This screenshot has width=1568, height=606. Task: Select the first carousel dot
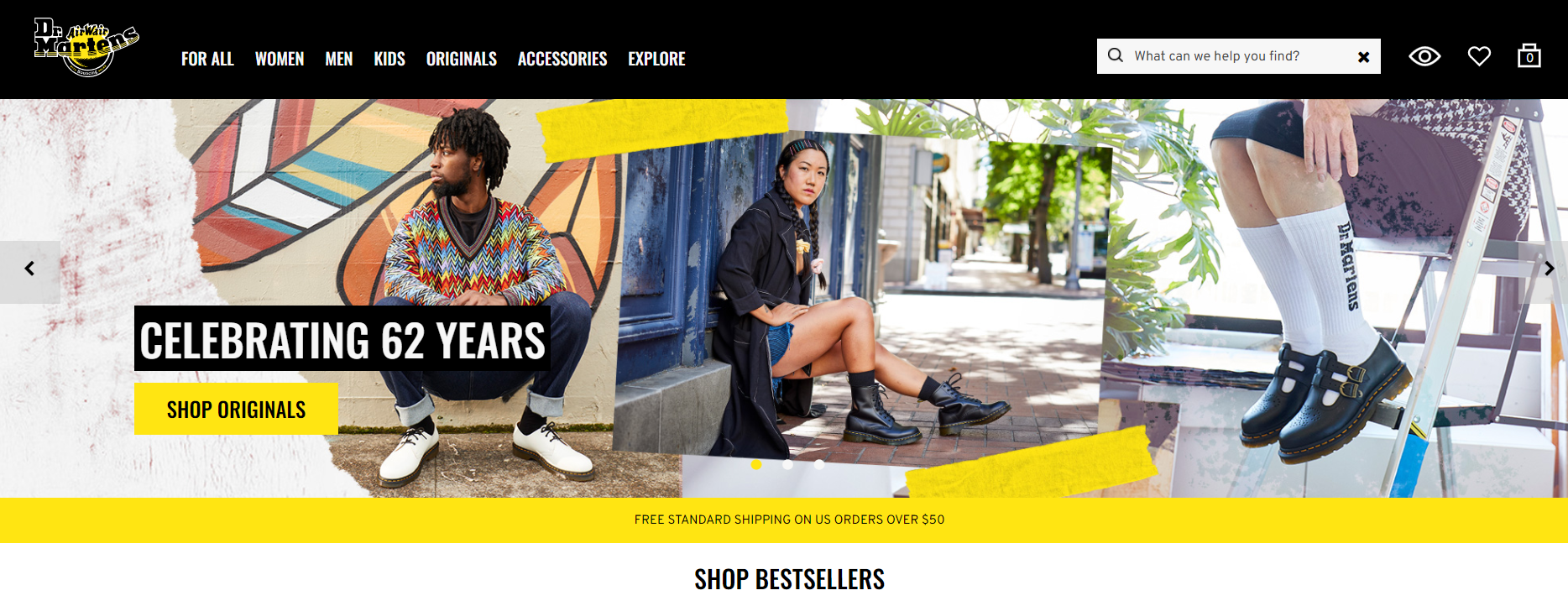point(756,464)
